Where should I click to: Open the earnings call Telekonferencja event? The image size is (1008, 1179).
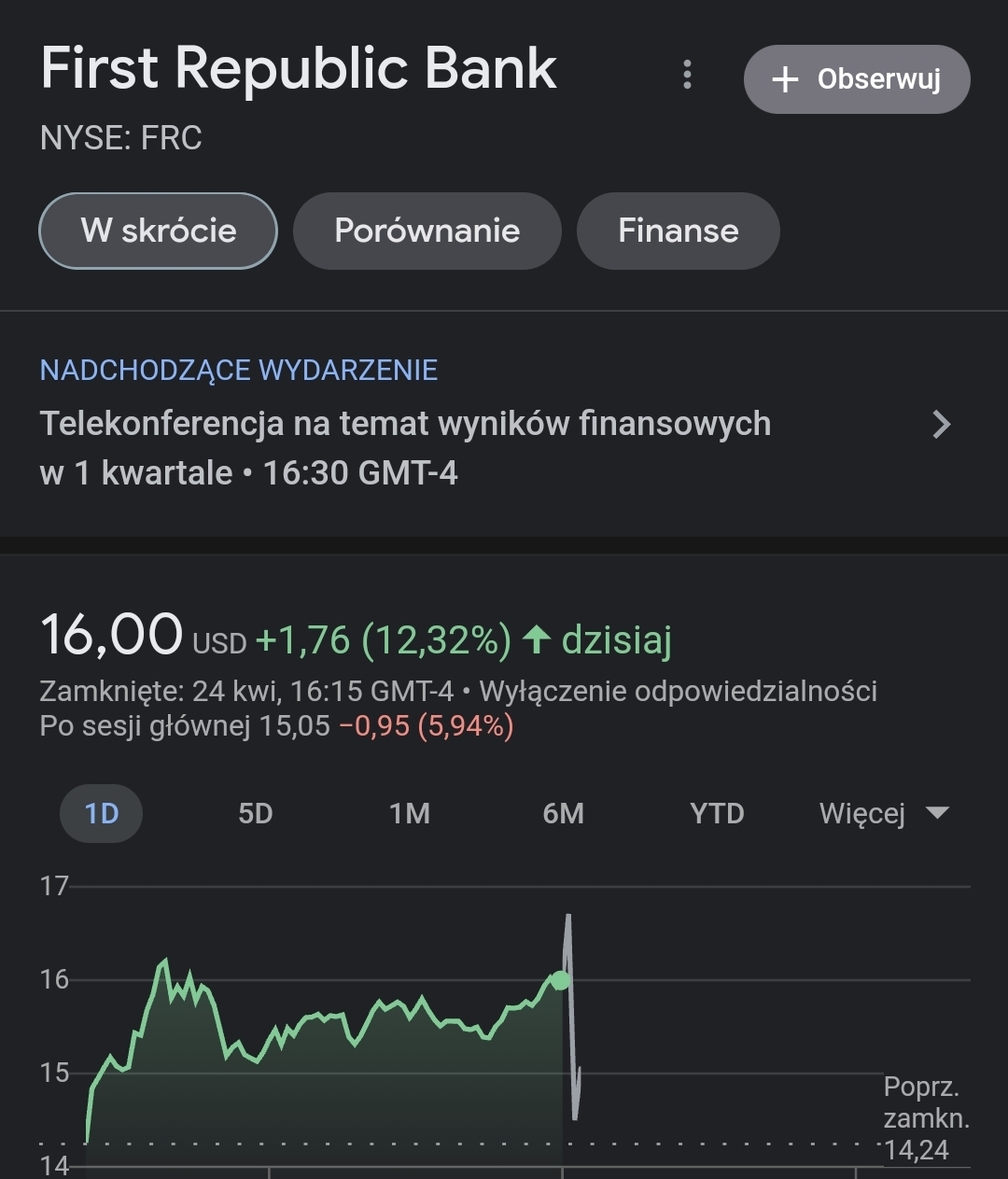click(x=405, y=448)
